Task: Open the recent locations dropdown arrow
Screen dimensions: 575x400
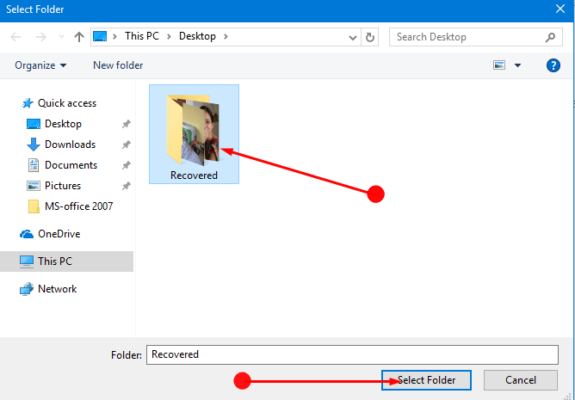Action: 61,37
